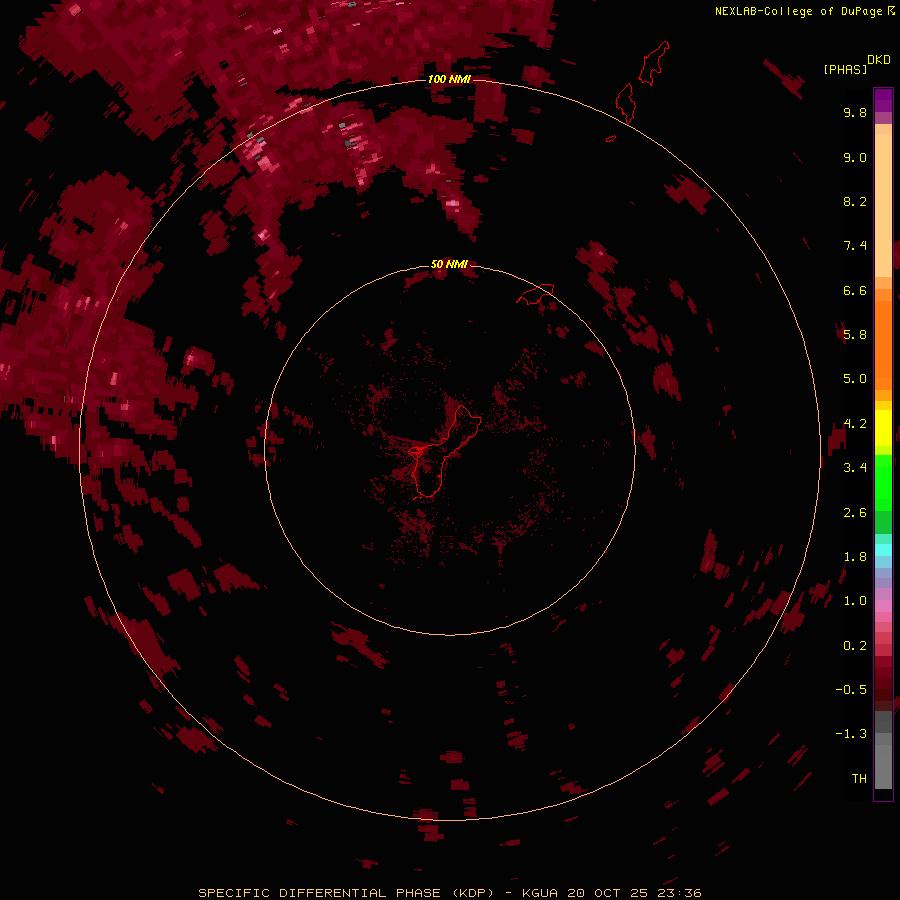Click the 1.8 scale value
The image size is (900, 900).
pyautogui.click(x=855, y=557)
